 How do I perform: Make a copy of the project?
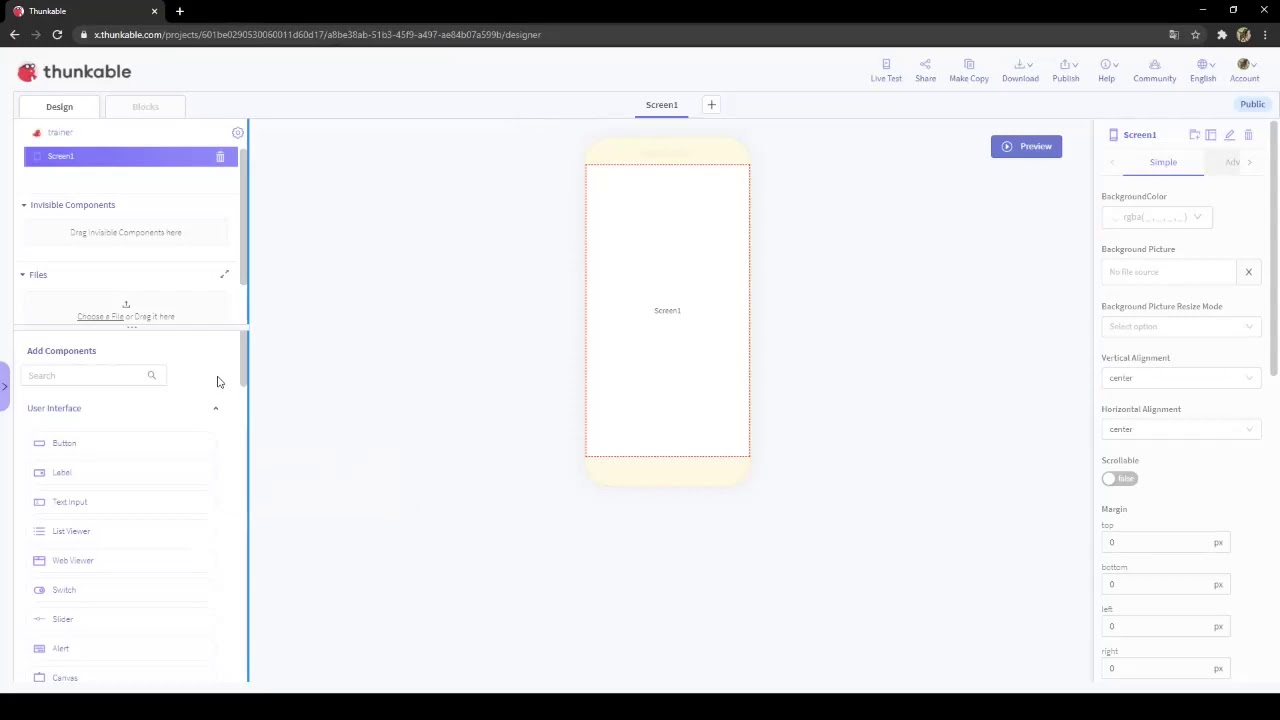(968, 71)
